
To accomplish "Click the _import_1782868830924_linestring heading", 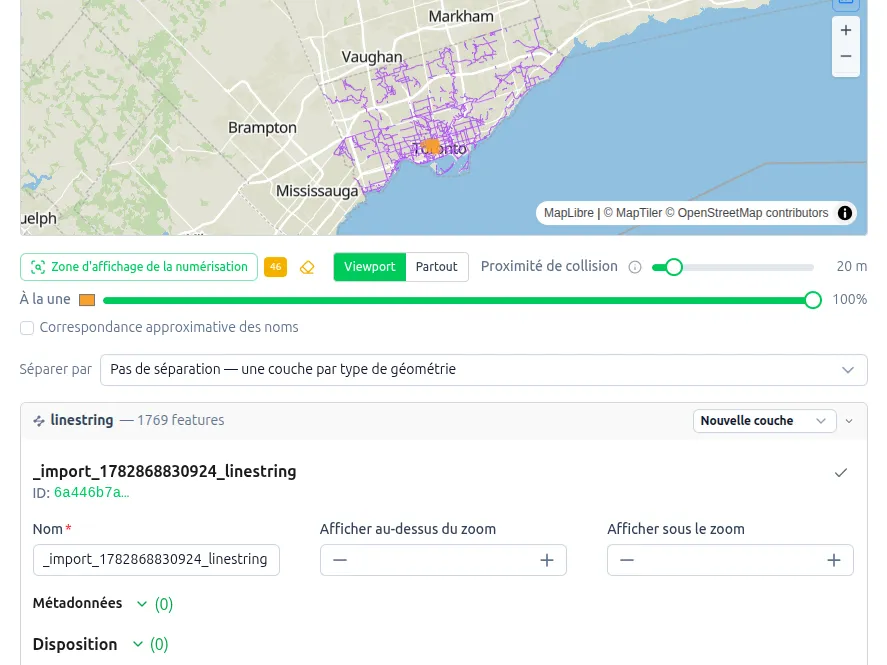I will pyautogui.click(x=165, y=472).
